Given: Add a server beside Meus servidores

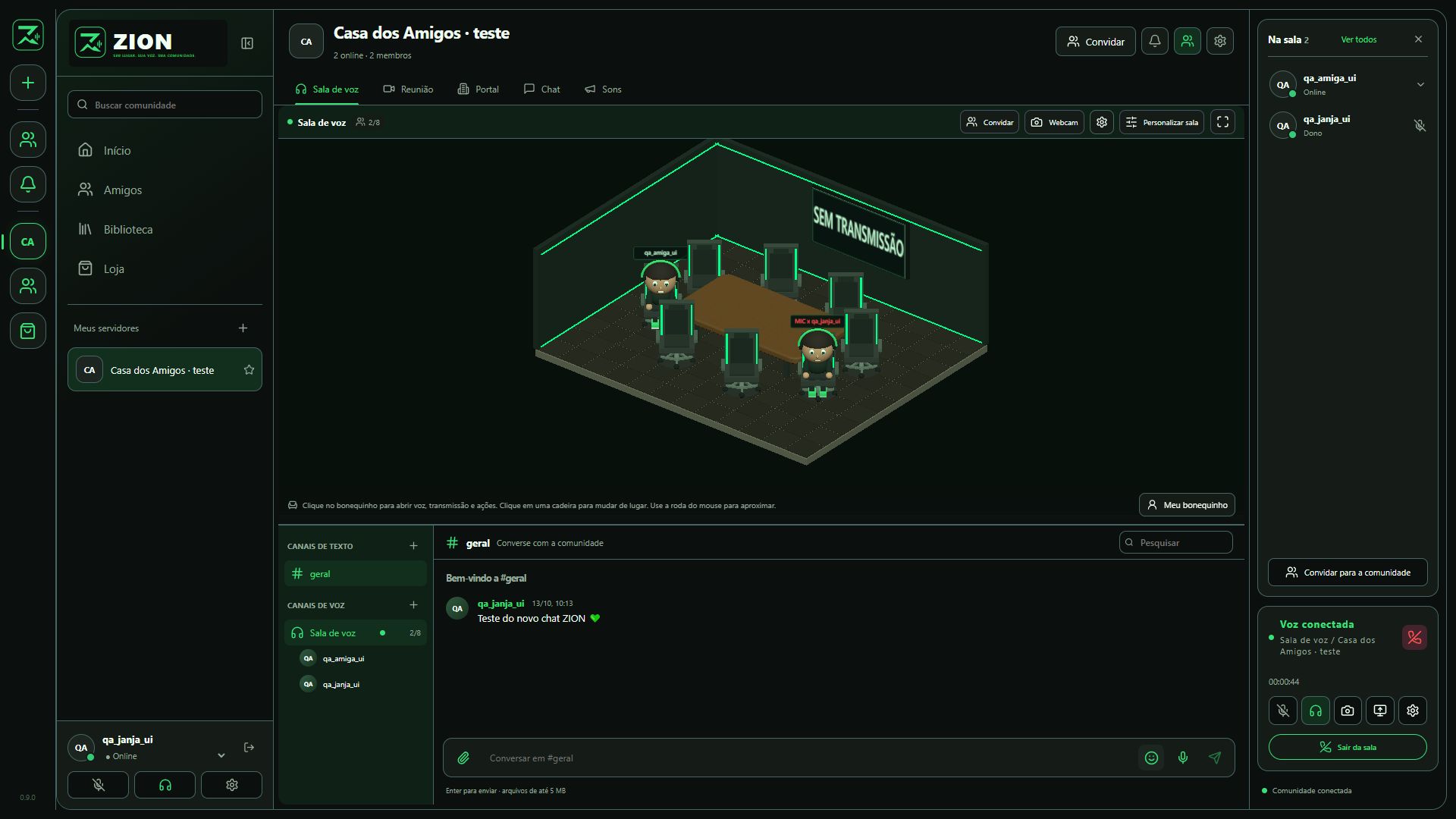Looking at the screenshot, I should pyautogui.click(x=243, y=328).
